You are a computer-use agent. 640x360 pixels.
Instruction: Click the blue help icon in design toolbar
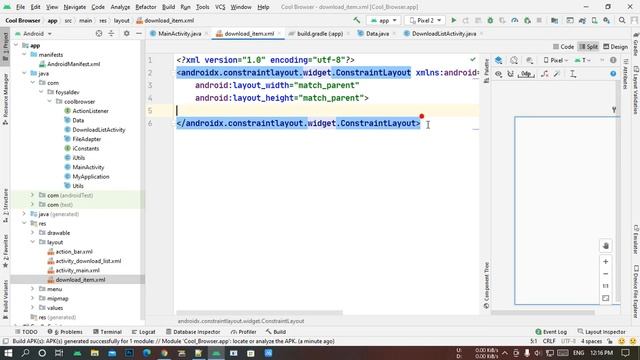[613, 74]
